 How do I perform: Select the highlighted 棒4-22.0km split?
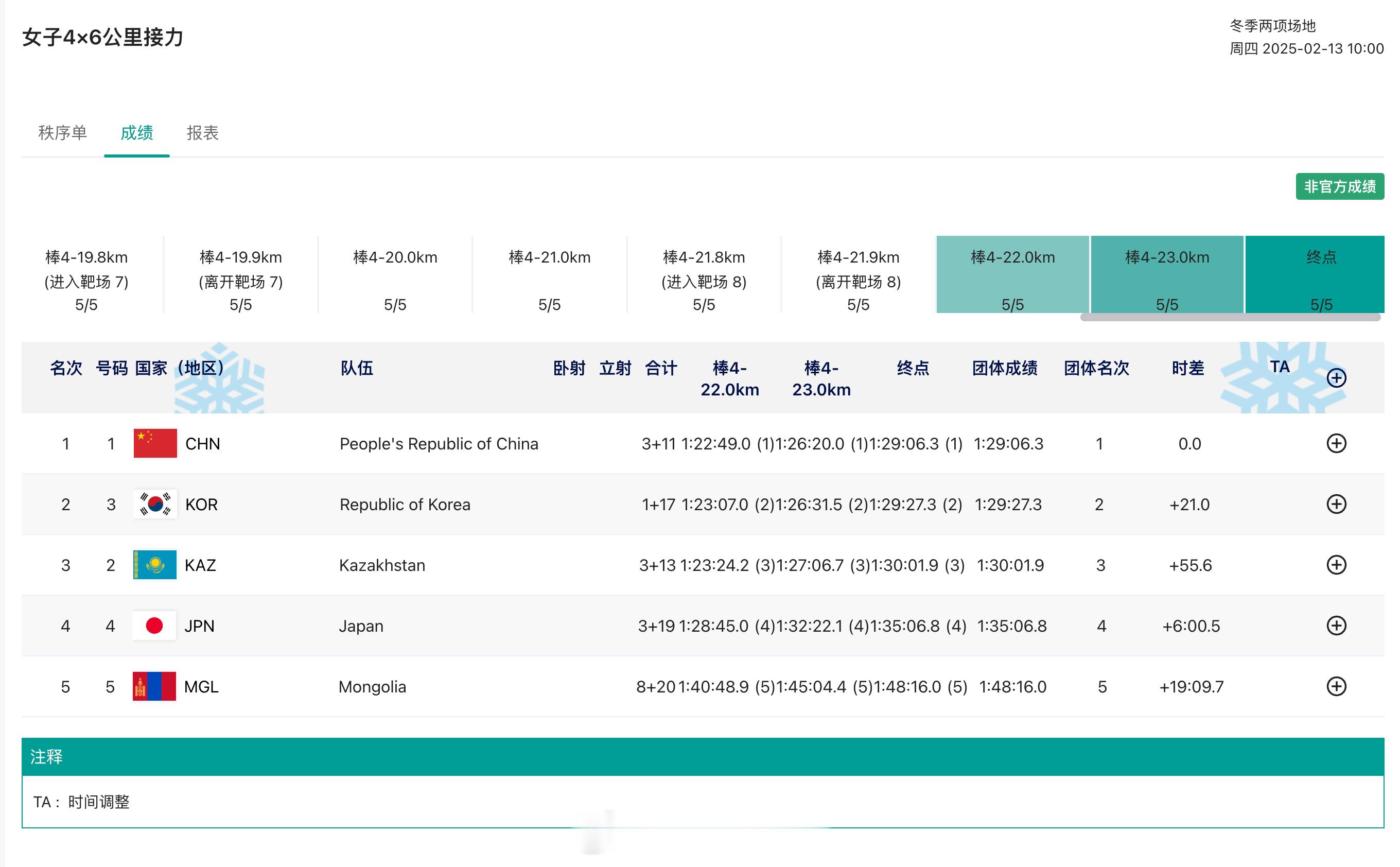pyautogui.click(x=1012, y=274)
